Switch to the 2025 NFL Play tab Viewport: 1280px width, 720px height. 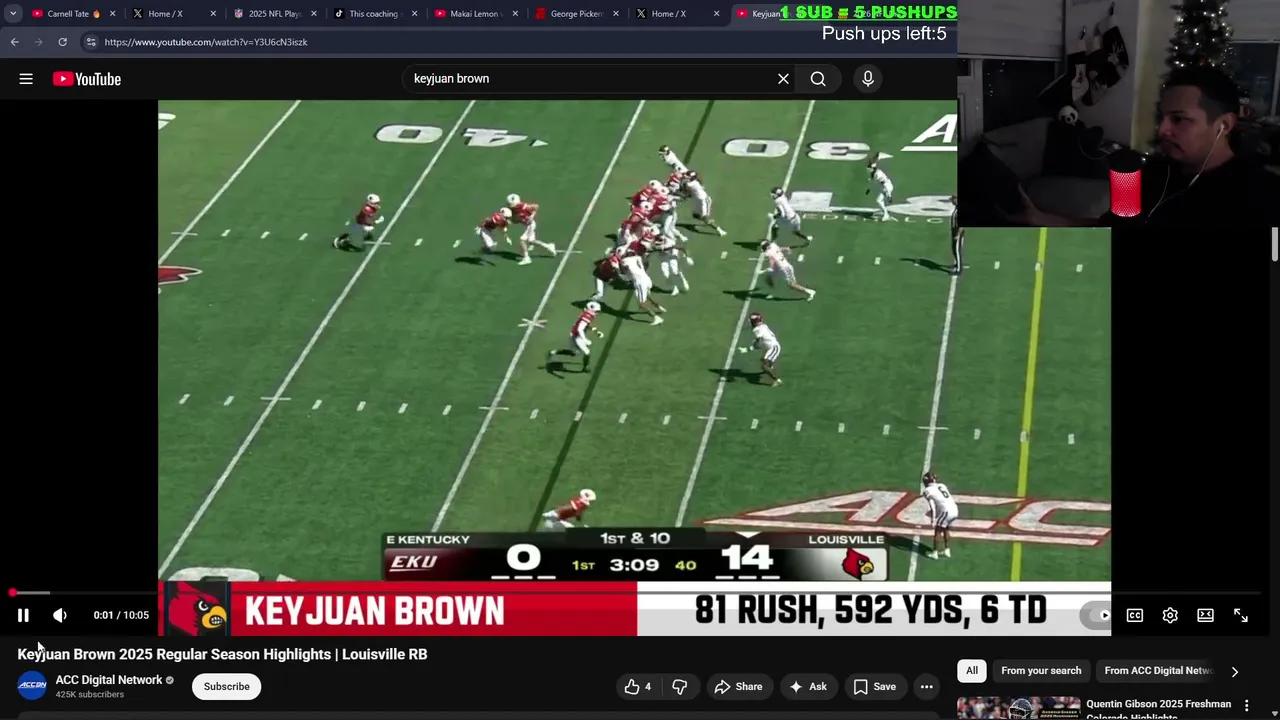(275, 14)
